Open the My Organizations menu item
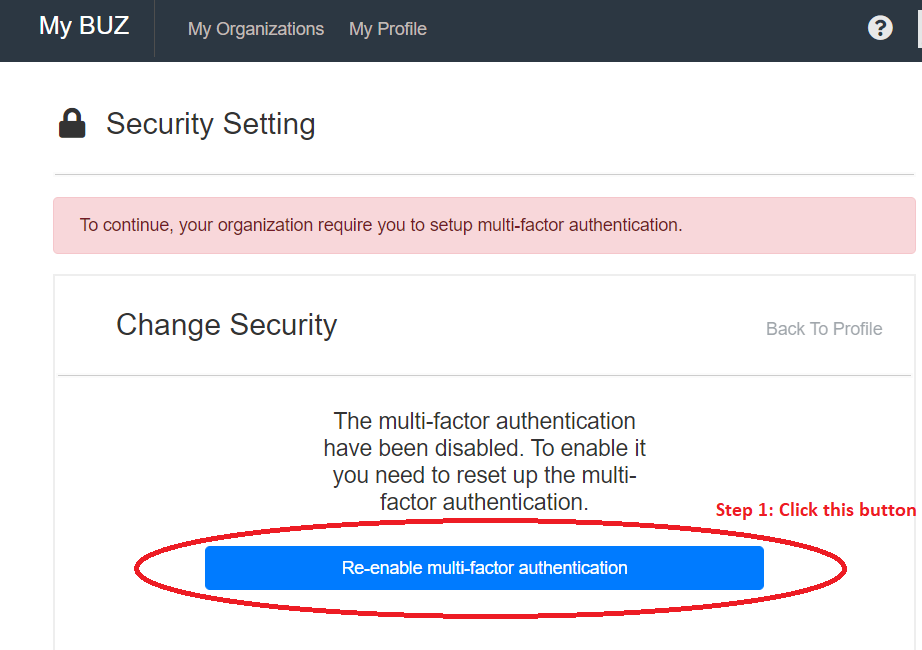Screen dimensions: 922x650 [x=256, y=29]
